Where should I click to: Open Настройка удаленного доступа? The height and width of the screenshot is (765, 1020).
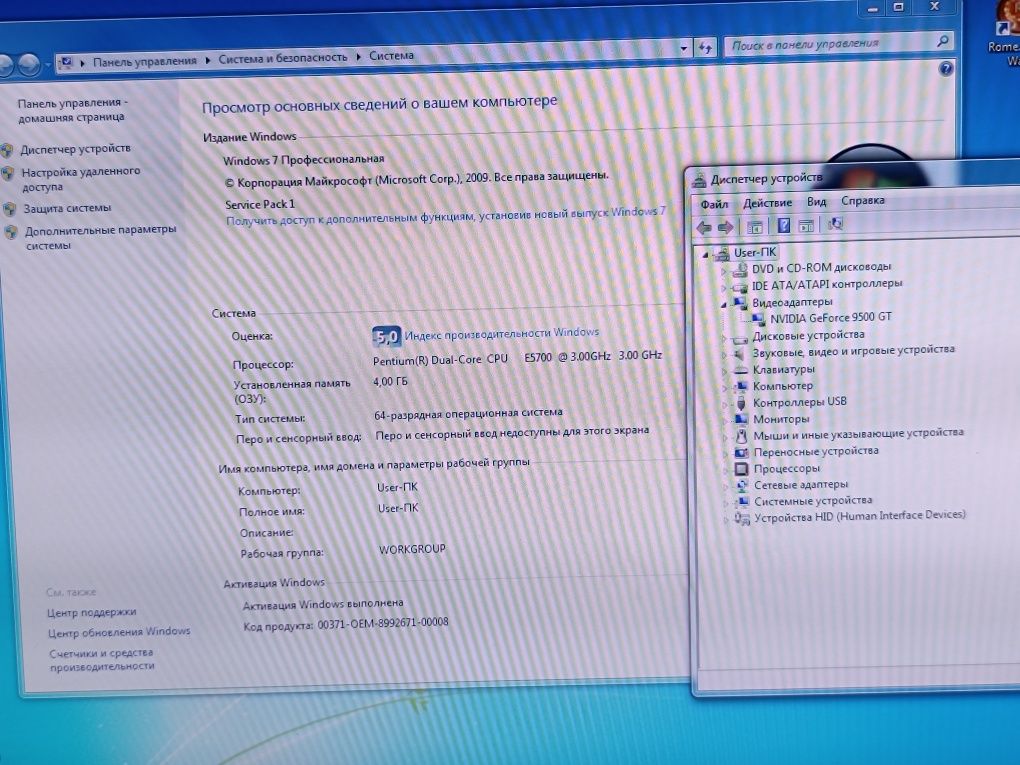[x=81, y=179]
